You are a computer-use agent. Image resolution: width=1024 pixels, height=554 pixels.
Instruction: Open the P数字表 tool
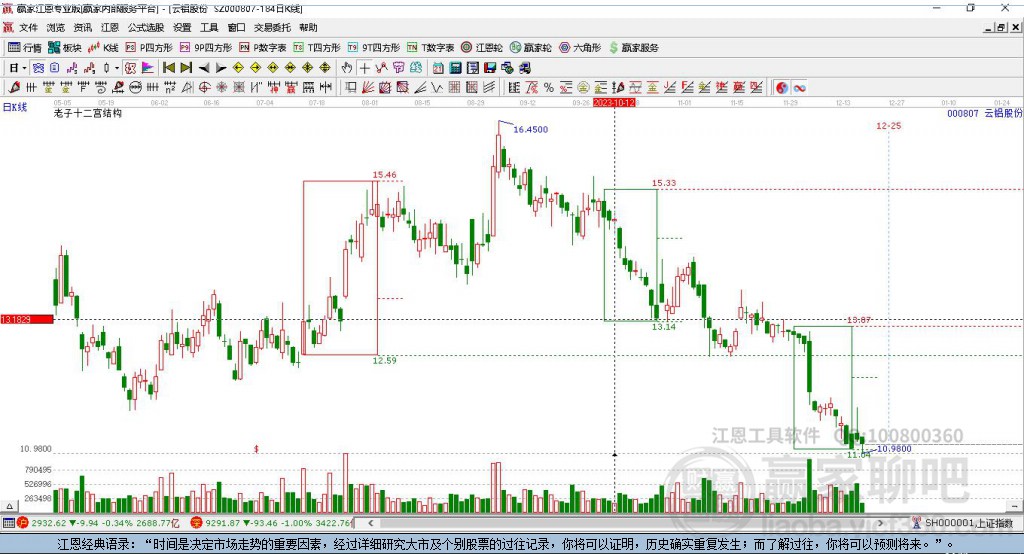[263, 48]
